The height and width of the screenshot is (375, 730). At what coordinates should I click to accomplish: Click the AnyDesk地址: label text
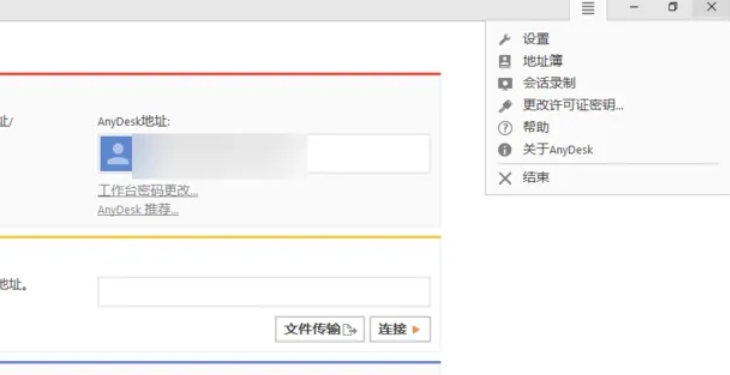tap(134, 122)
